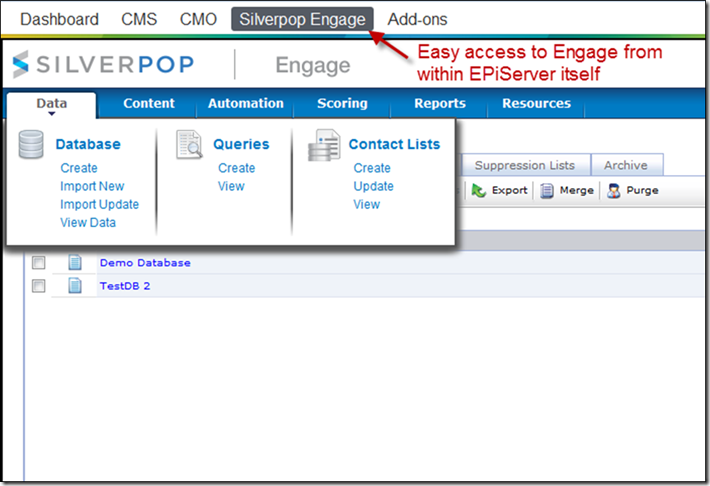
Task: Click Import New under Database
Action: (92, 186)
